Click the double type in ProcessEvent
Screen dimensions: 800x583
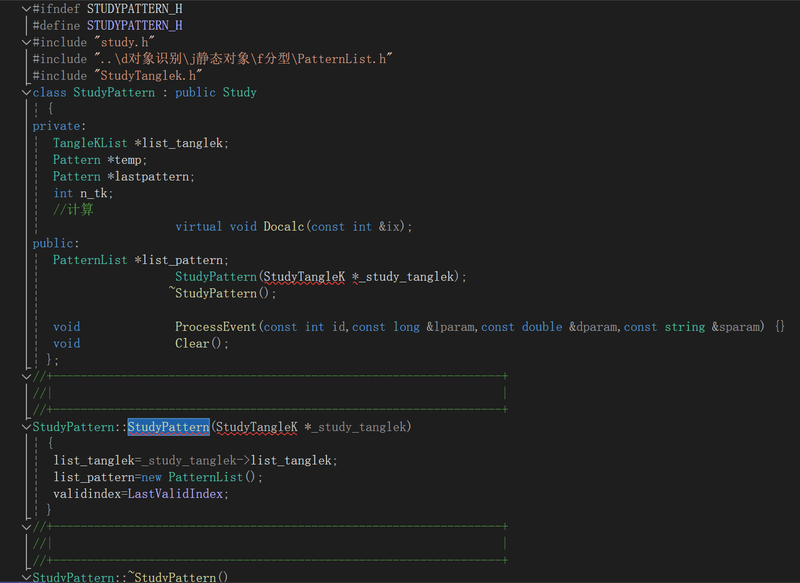542,327
